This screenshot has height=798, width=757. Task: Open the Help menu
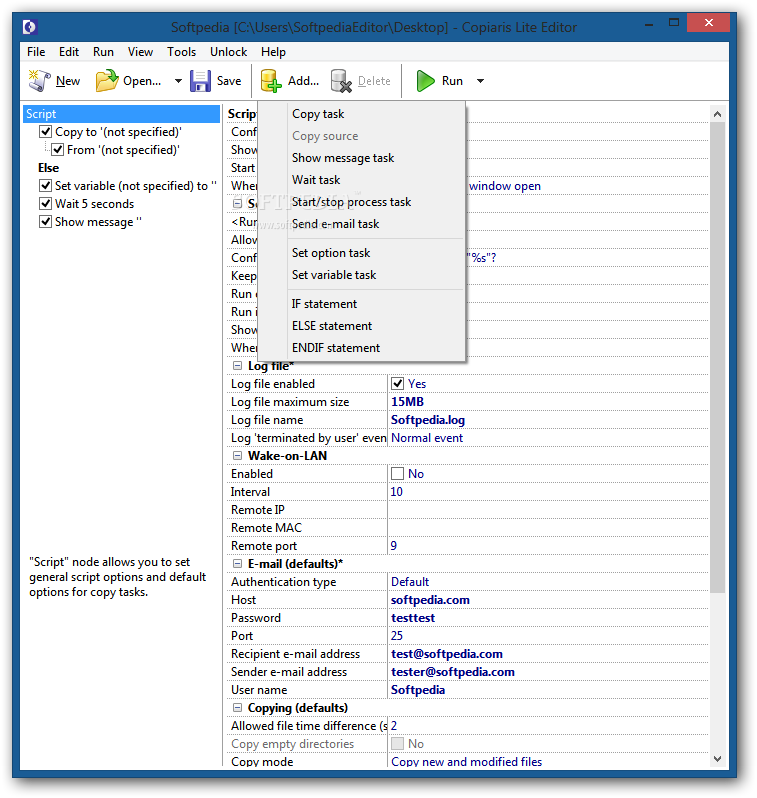click(x=273, y=52)
